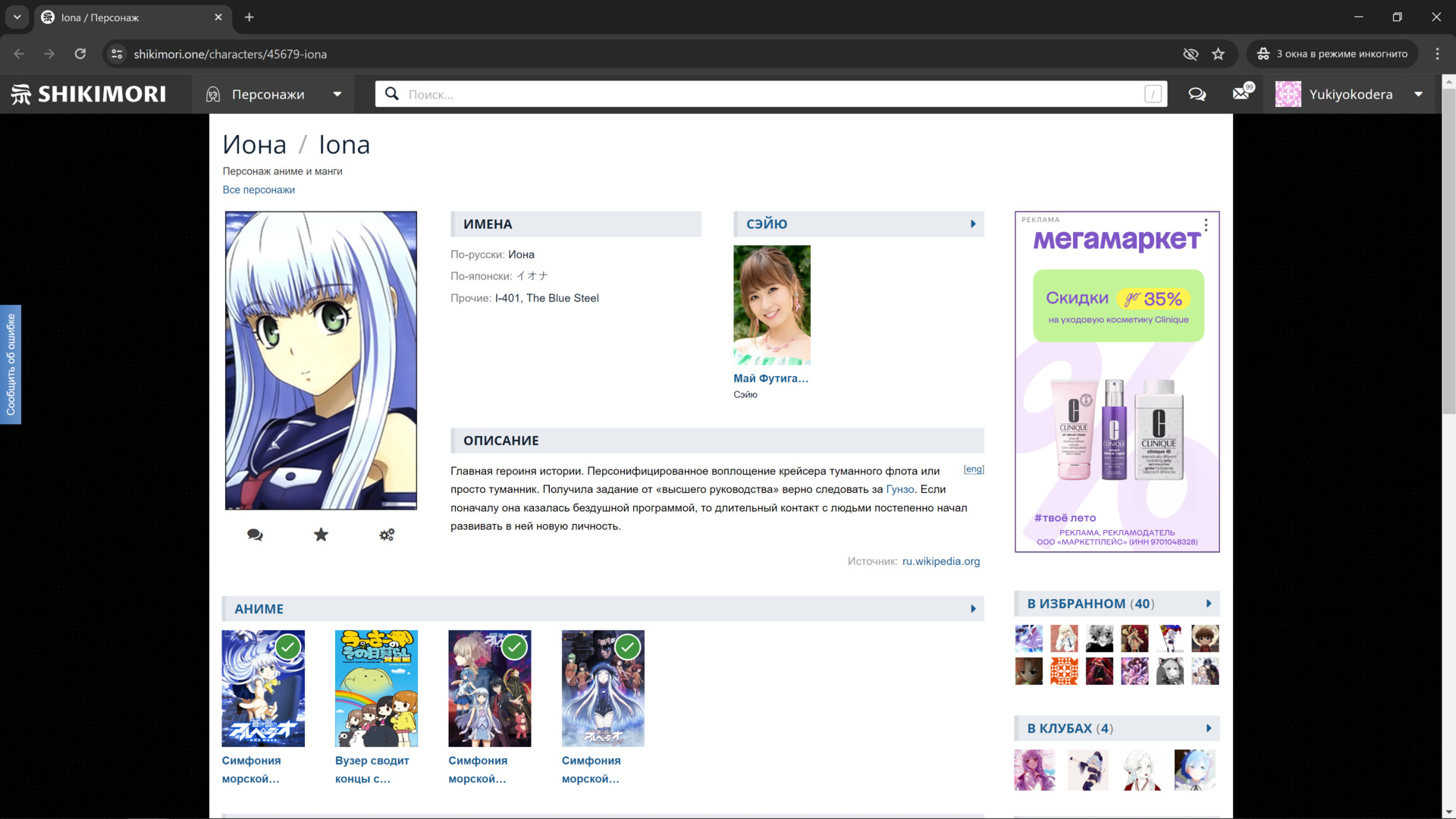Open the edit gears icon below the portrait

pos(387,535)
